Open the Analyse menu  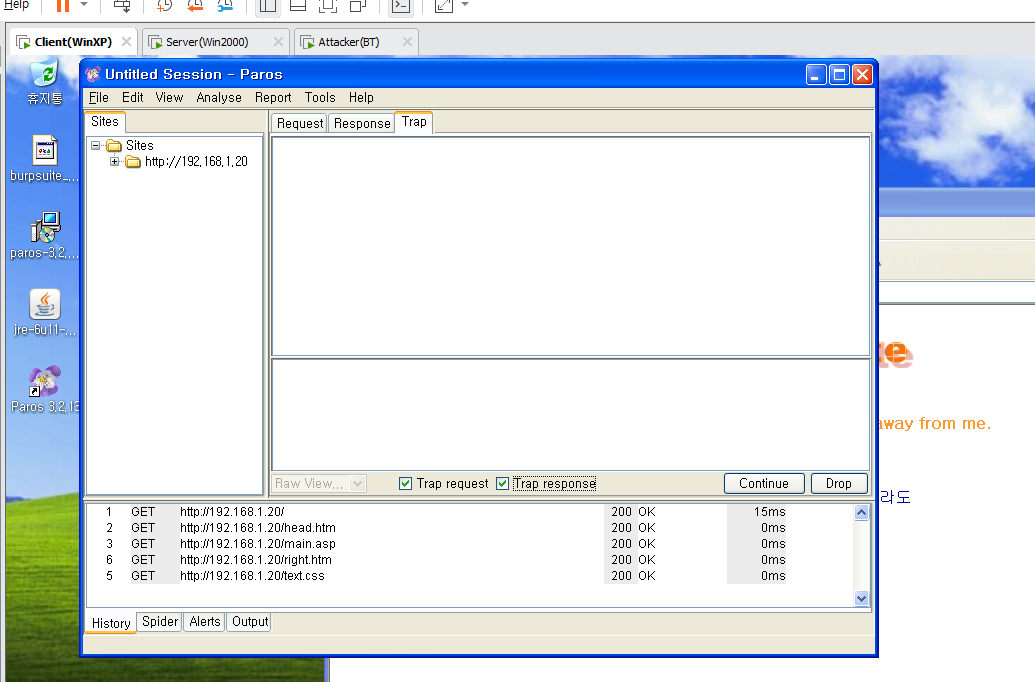(219, 98)
